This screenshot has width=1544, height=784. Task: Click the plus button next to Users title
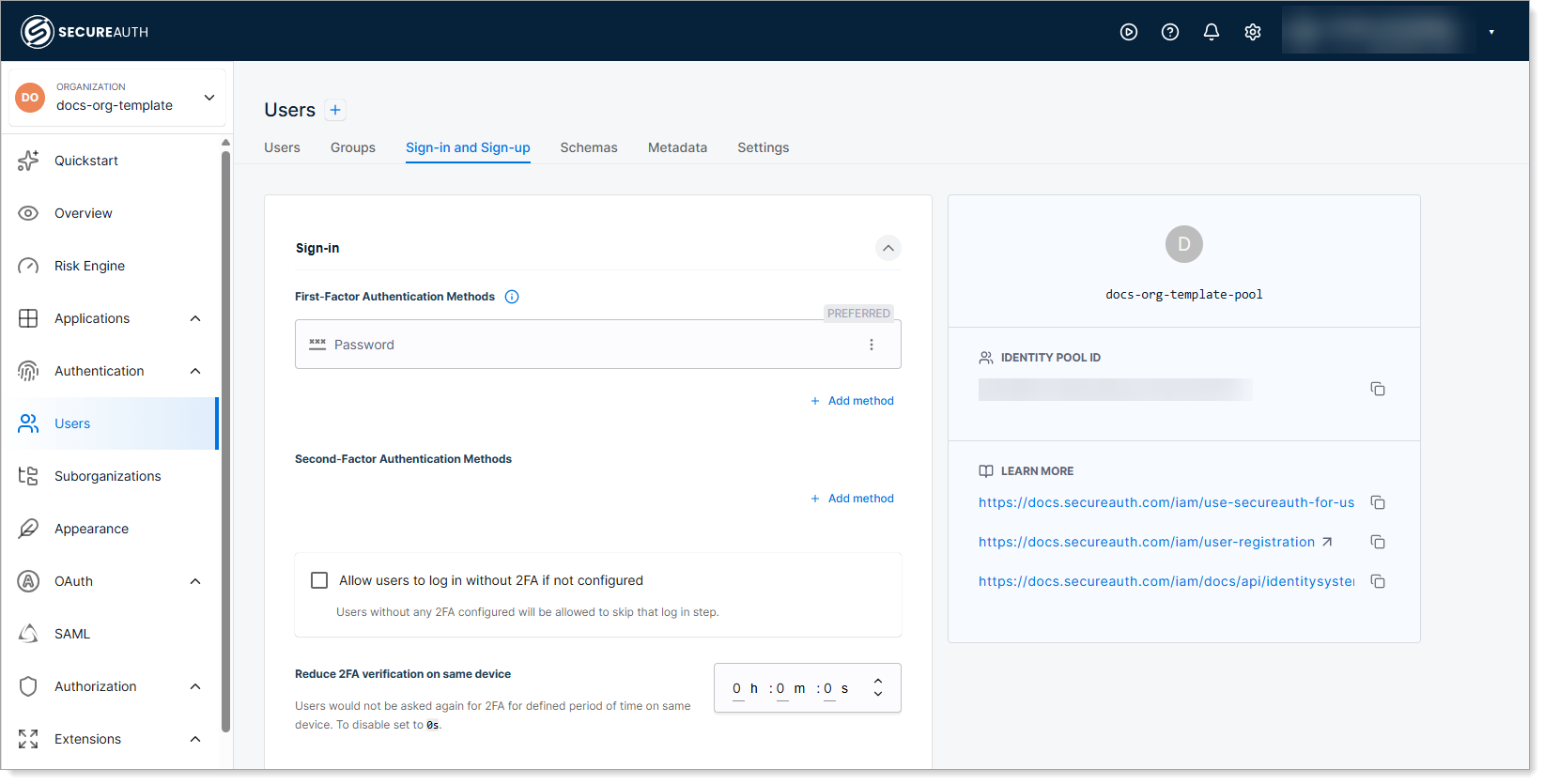point(335,110)
